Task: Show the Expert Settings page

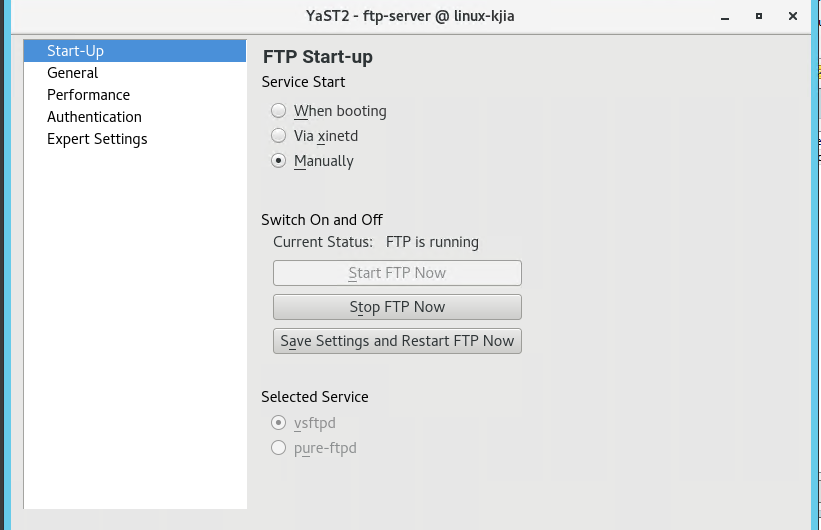Action: click(x=97, y=139)
